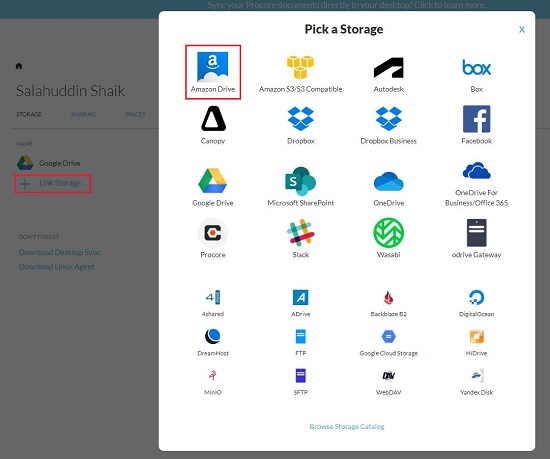Select Google Cloud Storage
The width and height of the screenshot is (550, 459).
pos(389,337)
